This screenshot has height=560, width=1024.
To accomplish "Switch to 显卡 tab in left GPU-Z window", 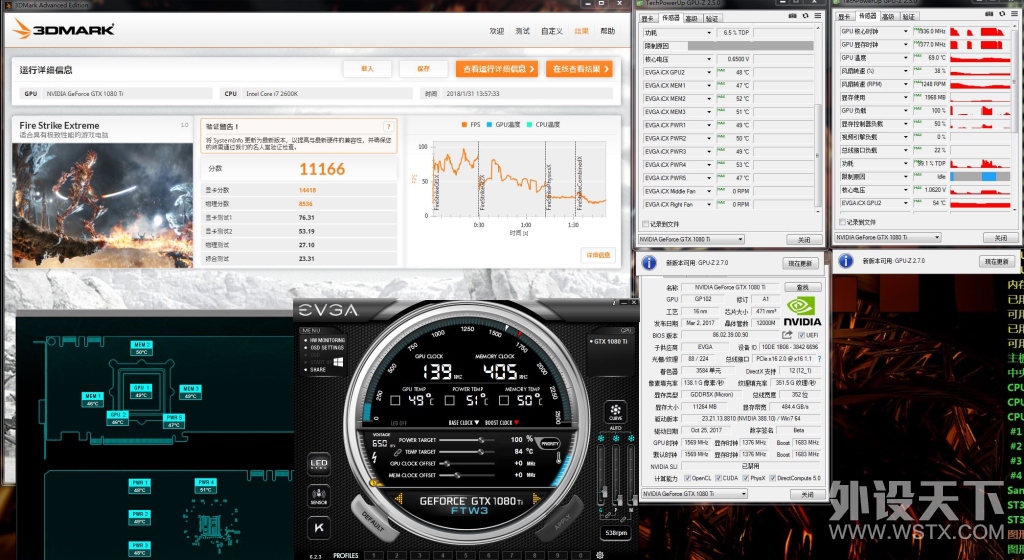I will [647, 18].
